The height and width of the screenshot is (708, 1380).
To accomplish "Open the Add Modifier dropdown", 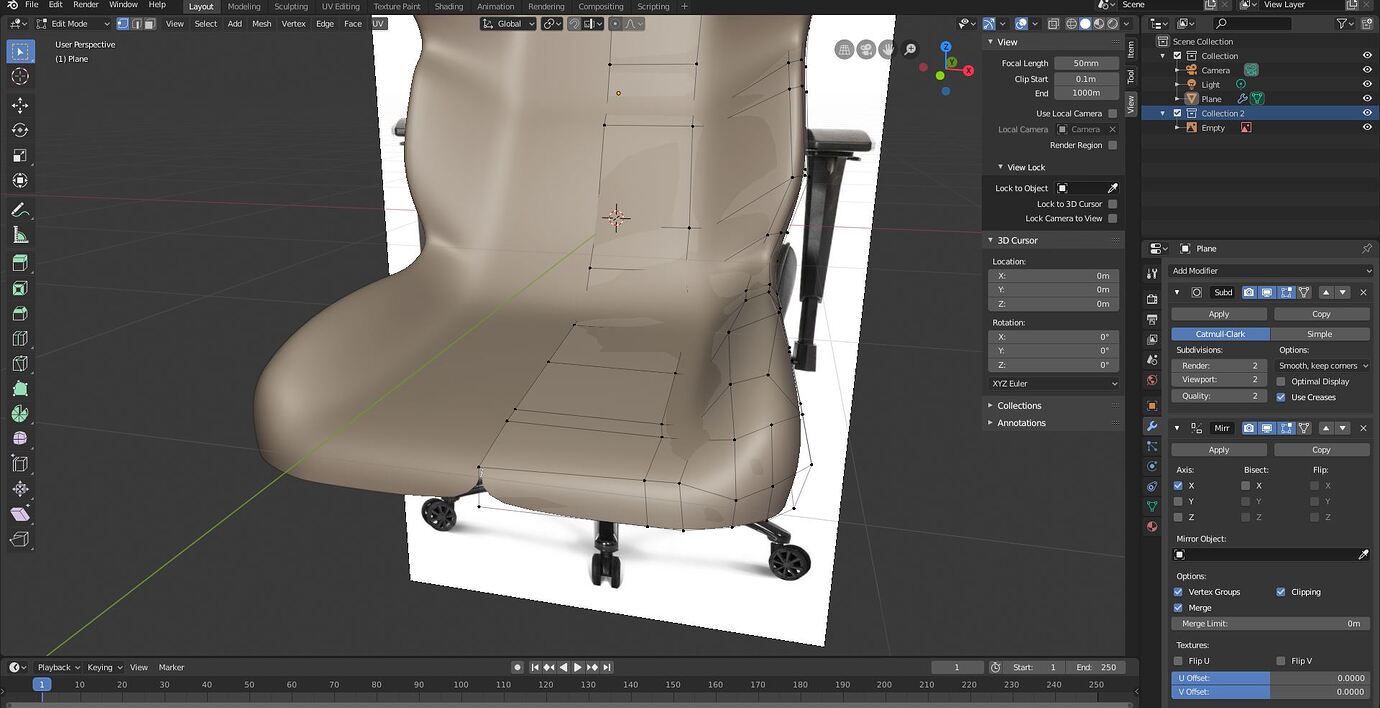I will [x=1271, y=271].
